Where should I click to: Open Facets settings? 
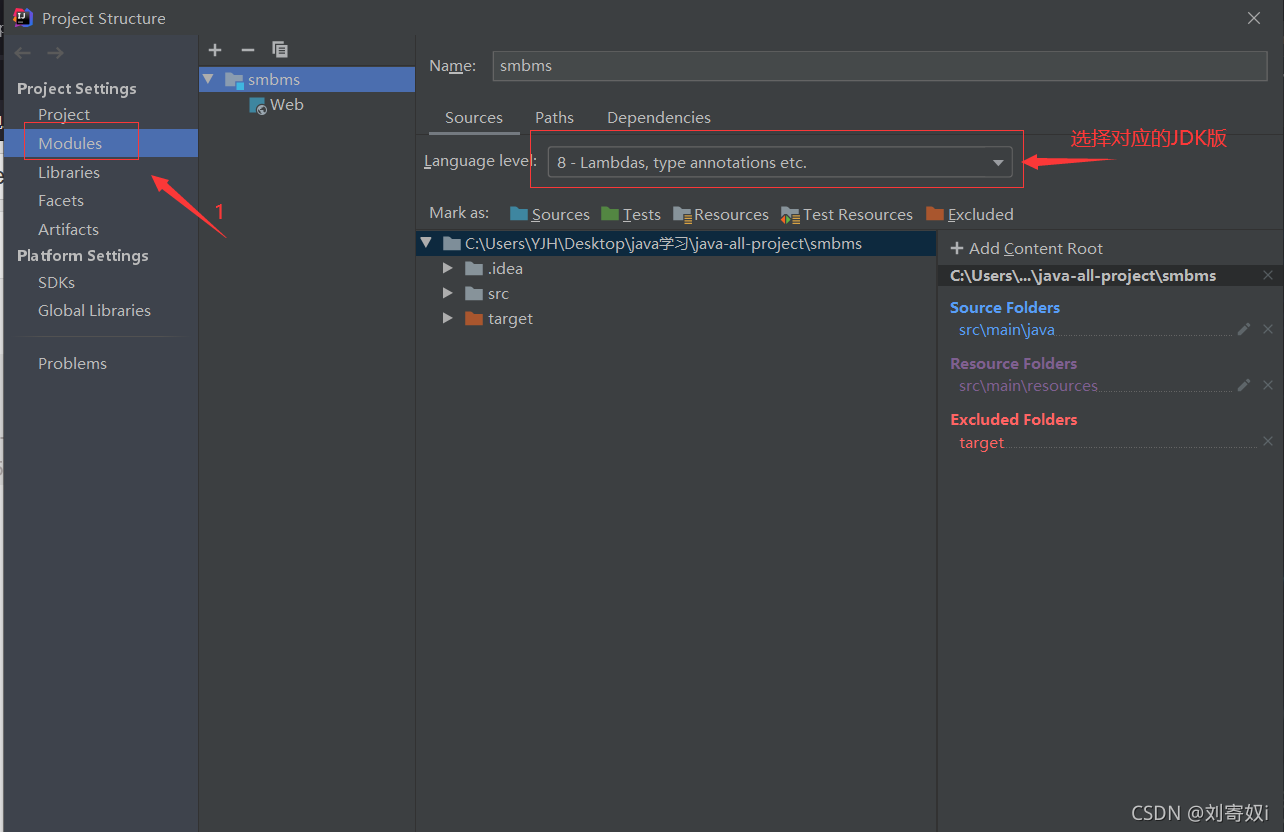[61, 200]
